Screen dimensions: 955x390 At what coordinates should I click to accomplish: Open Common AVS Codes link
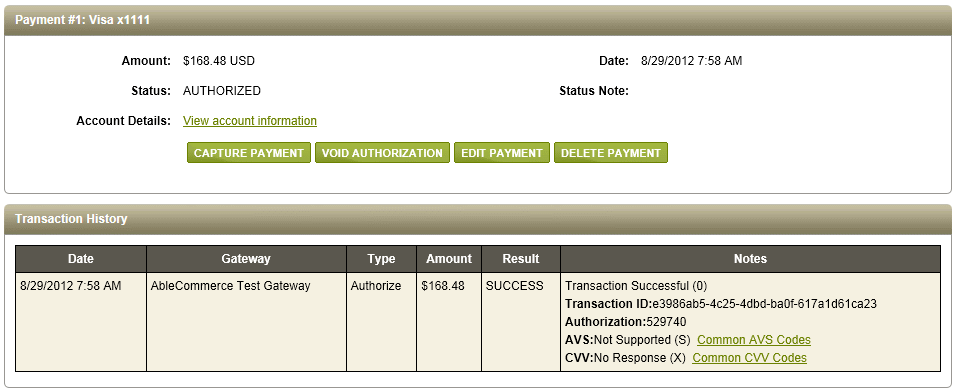tap(754, 339)
